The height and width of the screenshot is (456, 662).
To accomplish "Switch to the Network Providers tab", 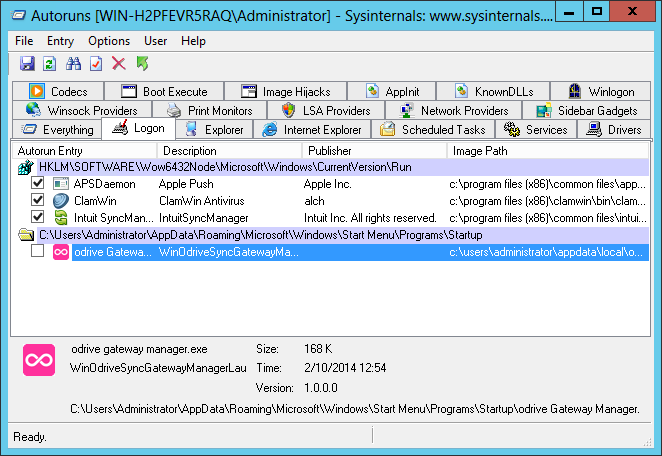I will point(454,110).
